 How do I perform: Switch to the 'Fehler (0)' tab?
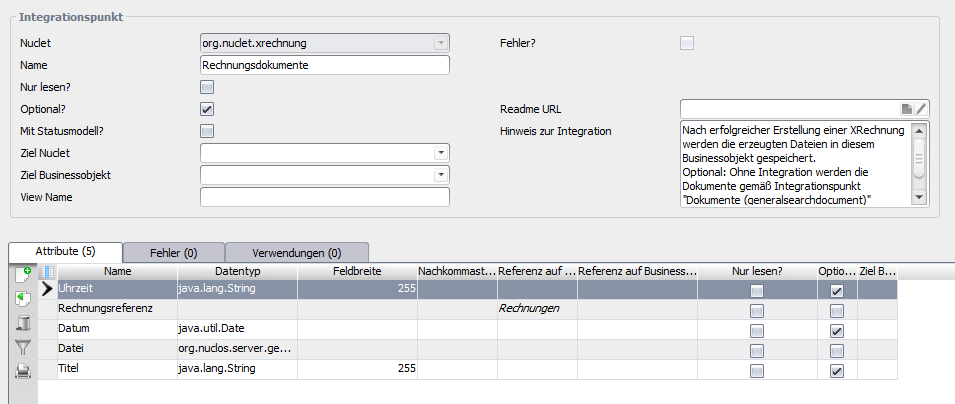click(x=173, y=253)
